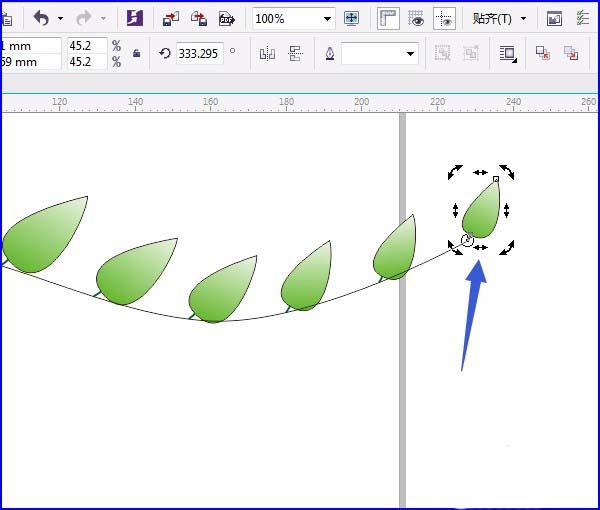Click the rotation center marker of selected leaf
The image size is (600, 510).
click(x=468, y=240)
